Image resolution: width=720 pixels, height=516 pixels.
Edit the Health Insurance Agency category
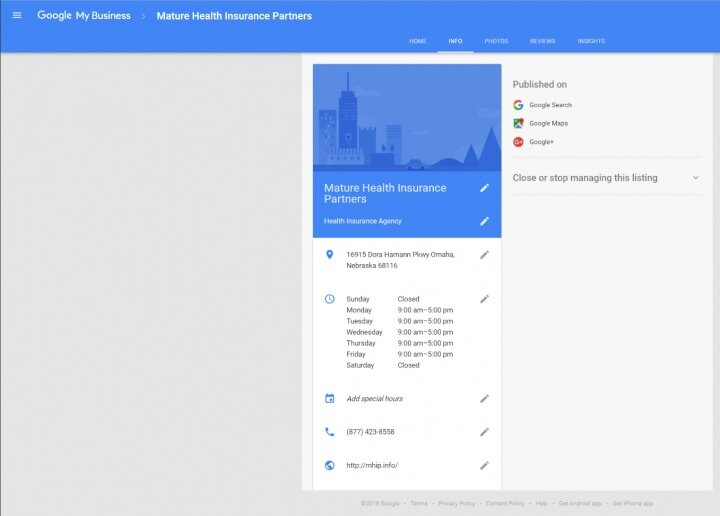(484, 221)
